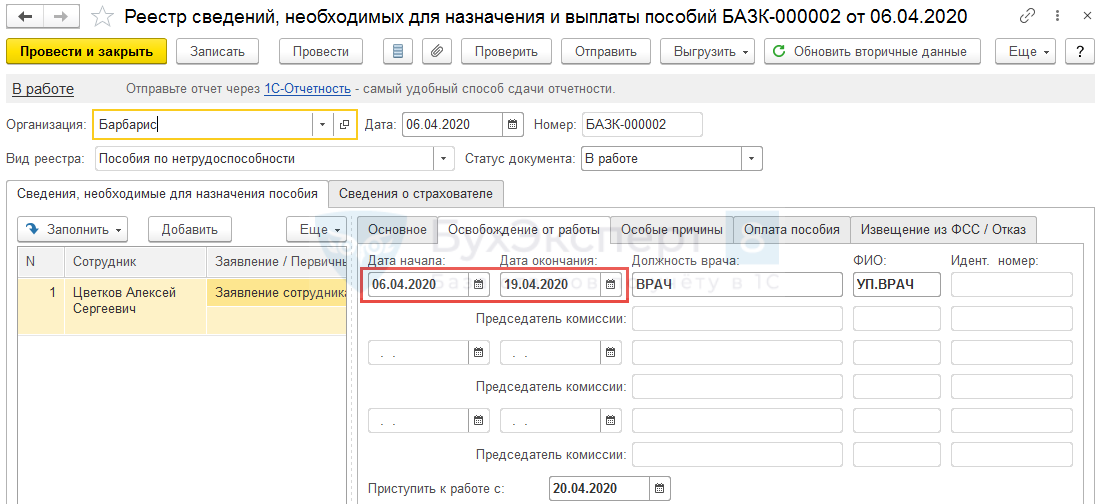Viewport: 1095px width, 504px height.
Task: Switch to Сведения о страхователе tab
Action: pyautogui.click(x=417, y=194)
